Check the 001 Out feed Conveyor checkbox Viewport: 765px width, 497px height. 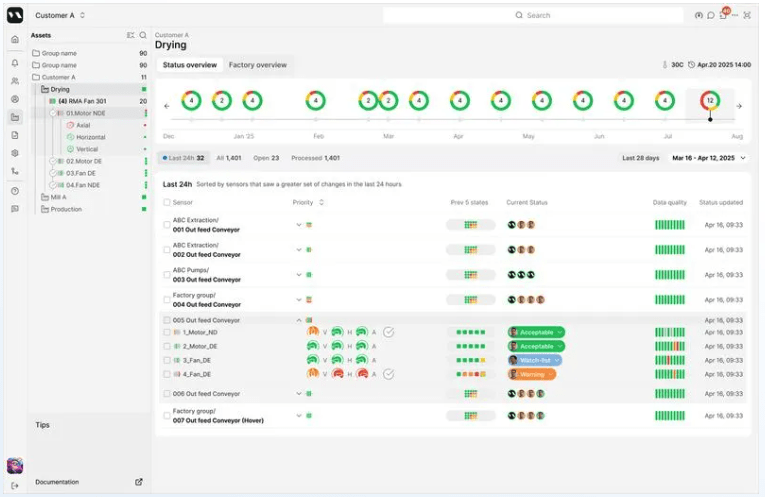pyautogui.click(x=167, y=225)
